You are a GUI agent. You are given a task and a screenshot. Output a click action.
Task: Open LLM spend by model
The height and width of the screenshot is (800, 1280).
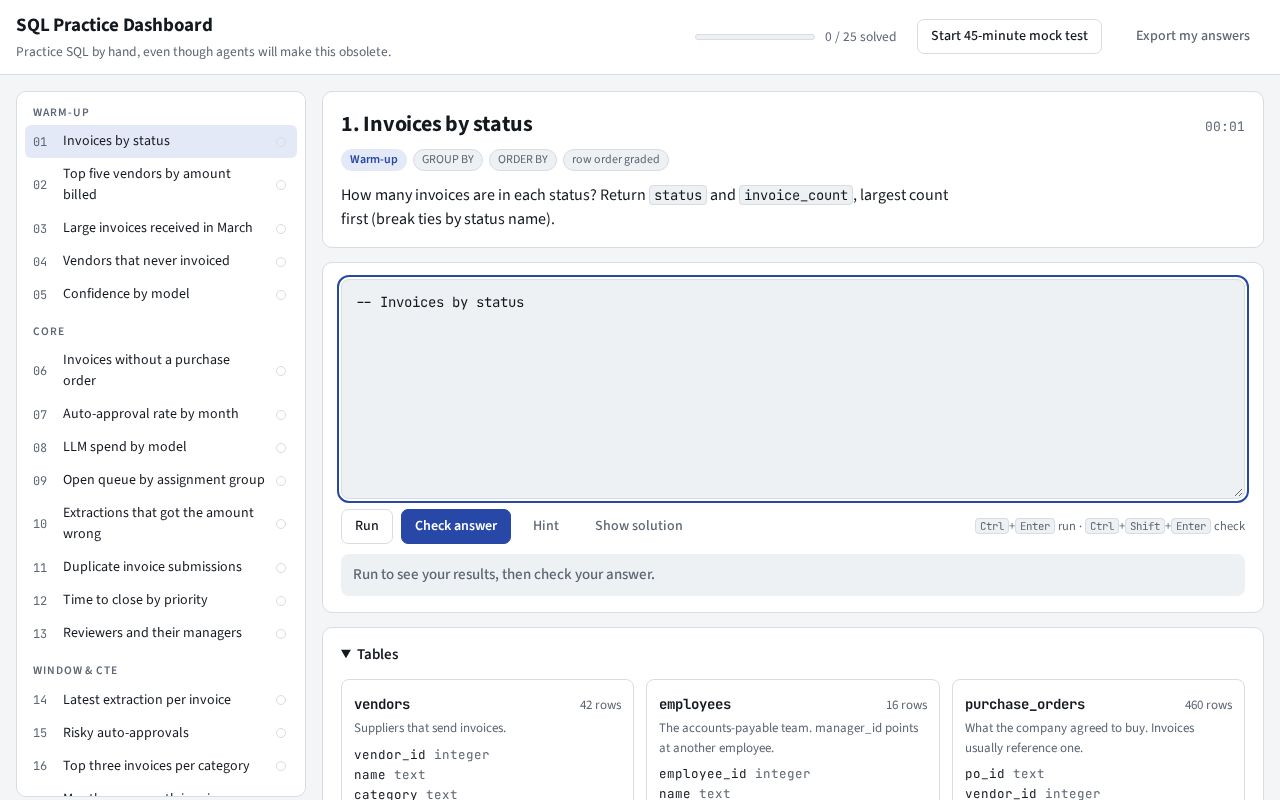click(x=161, y=447)
